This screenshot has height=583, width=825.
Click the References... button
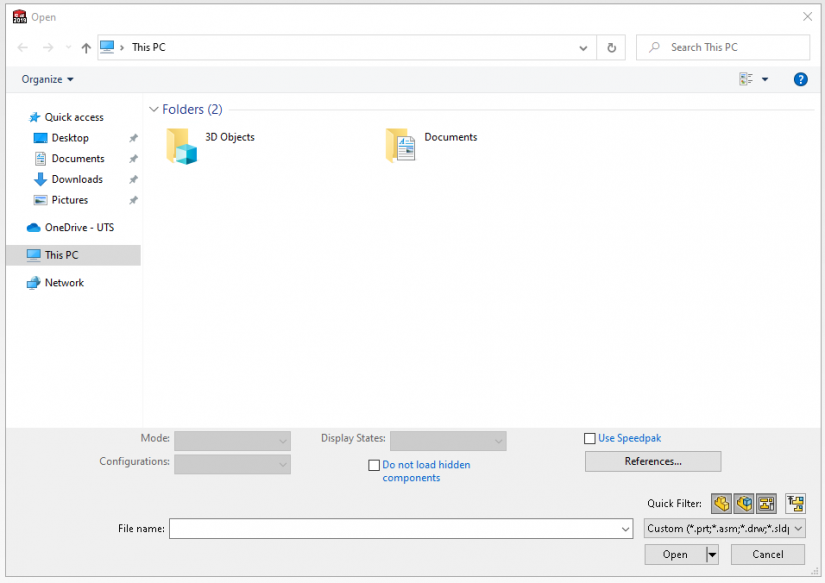coord(653,461)
